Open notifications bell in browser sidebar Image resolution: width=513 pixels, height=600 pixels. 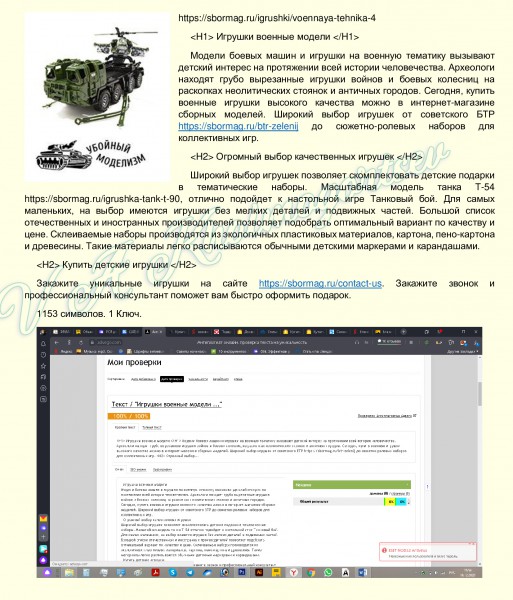(43, 344)
